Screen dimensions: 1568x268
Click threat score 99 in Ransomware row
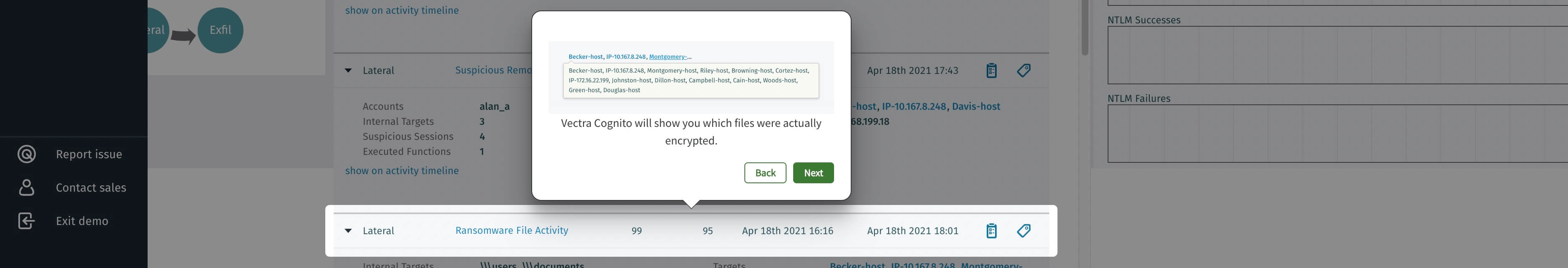(x=637, y=231)
